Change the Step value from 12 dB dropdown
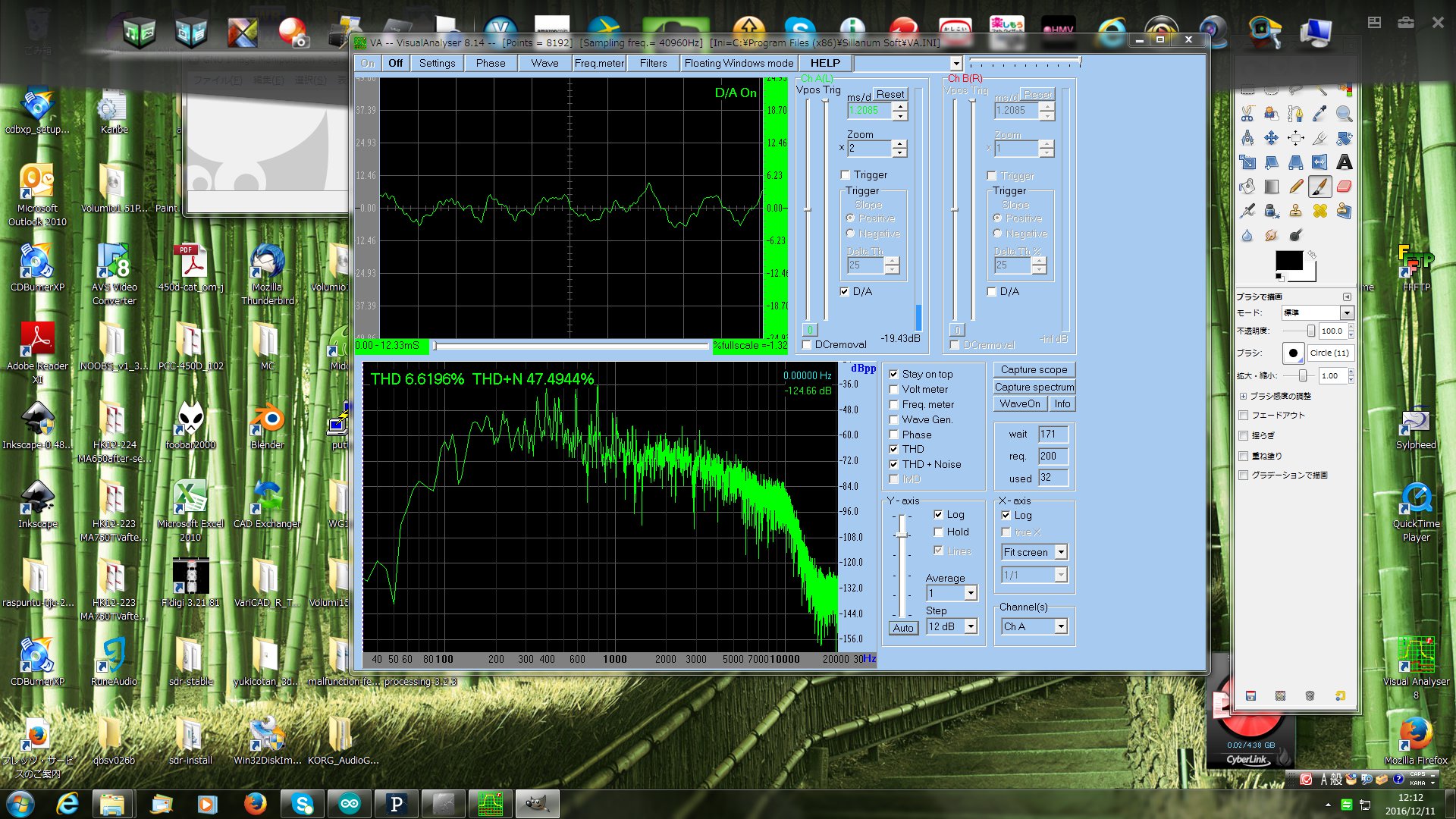The image size is (1456, 819). 973,626
